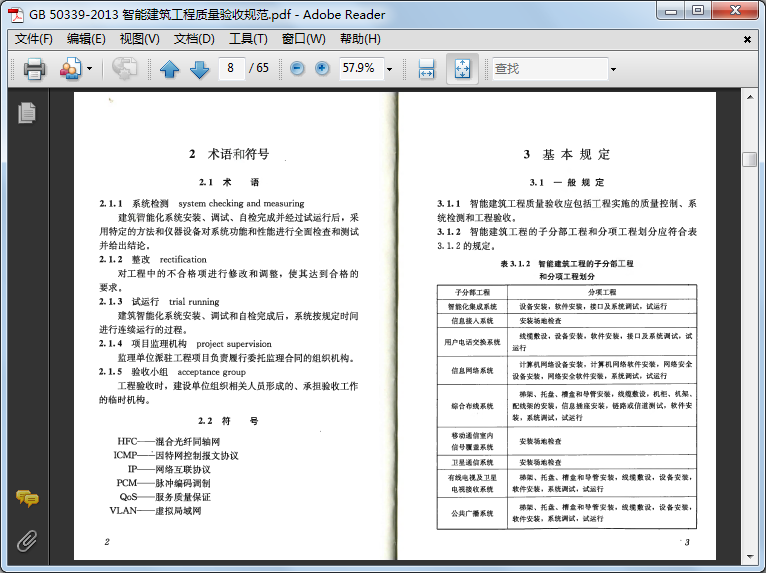Open the 帮助(H) menu
Image resolution: width=766 pixels, height=573 pixels.
360,39
